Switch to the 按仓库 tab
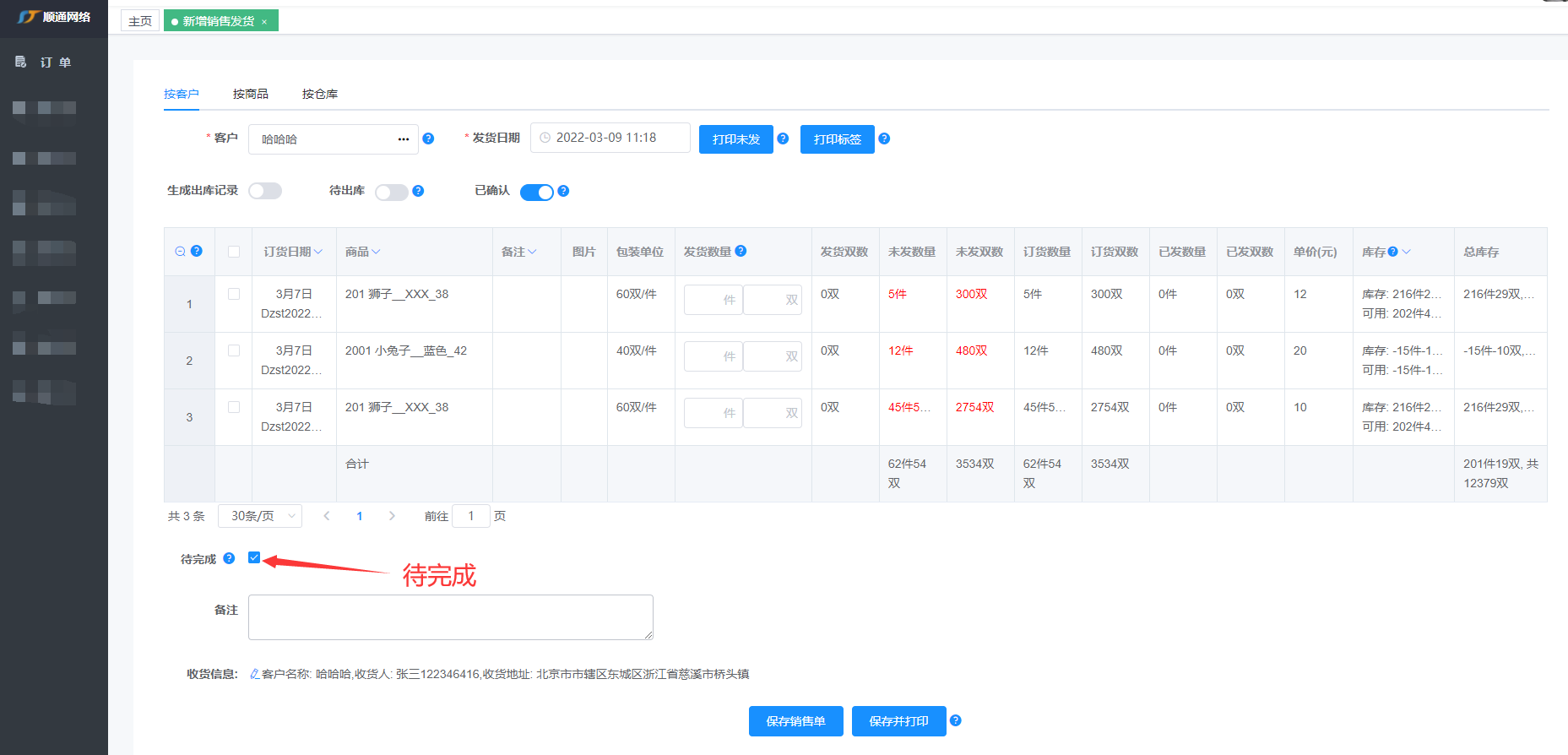 coord(320,94)
